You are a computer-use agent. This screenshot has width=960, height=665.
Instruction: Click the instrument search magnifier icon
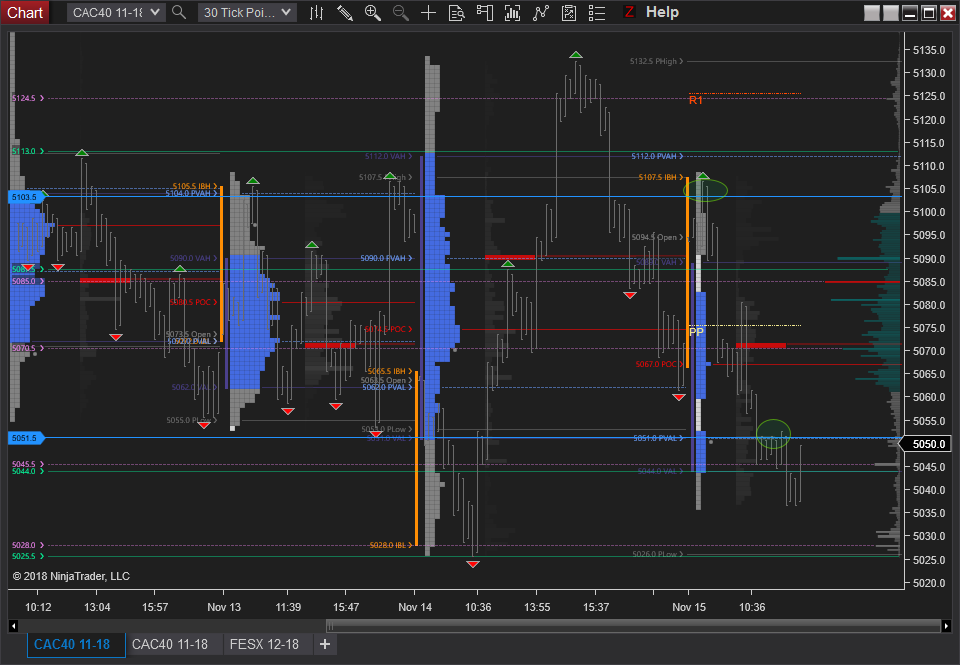(179, 12)
